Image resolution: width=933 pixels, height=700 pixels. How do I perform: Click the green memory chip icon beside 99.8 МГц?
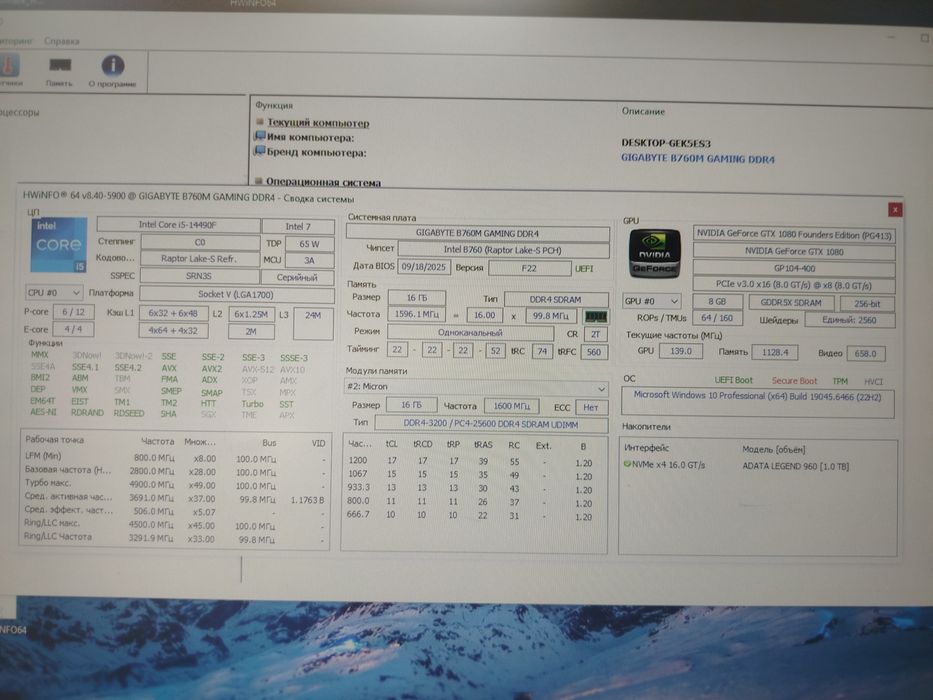click(596, 317)
